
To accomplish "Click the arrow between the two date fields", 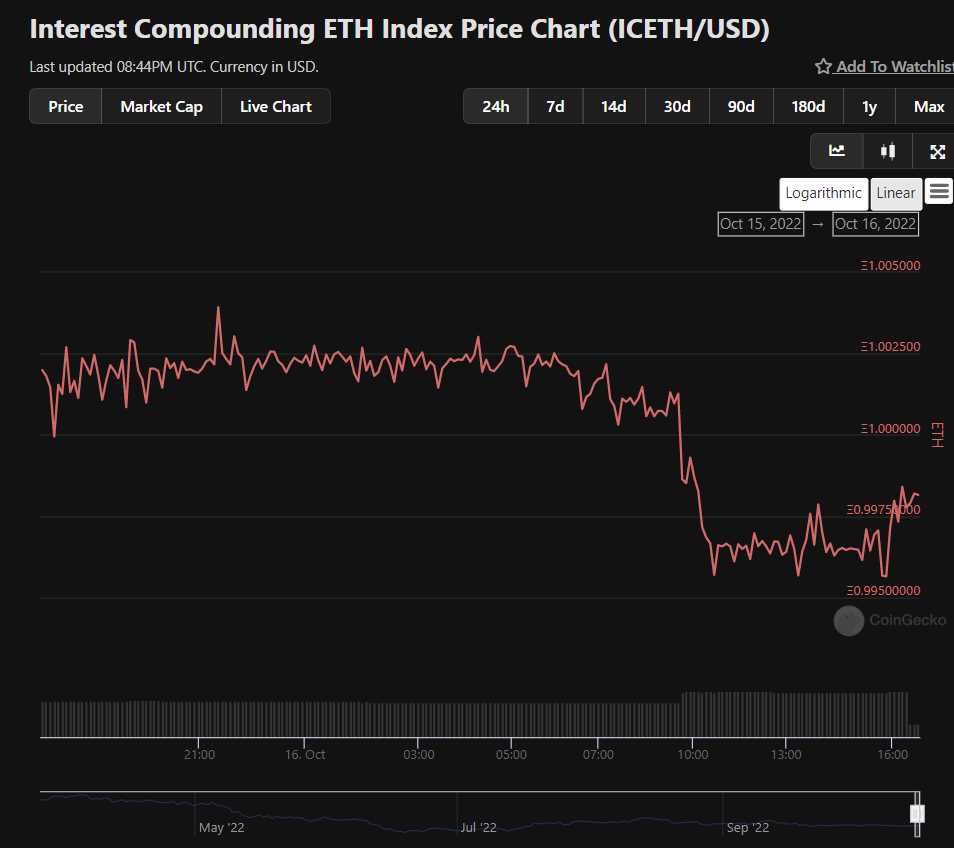I will pos(817,224).
